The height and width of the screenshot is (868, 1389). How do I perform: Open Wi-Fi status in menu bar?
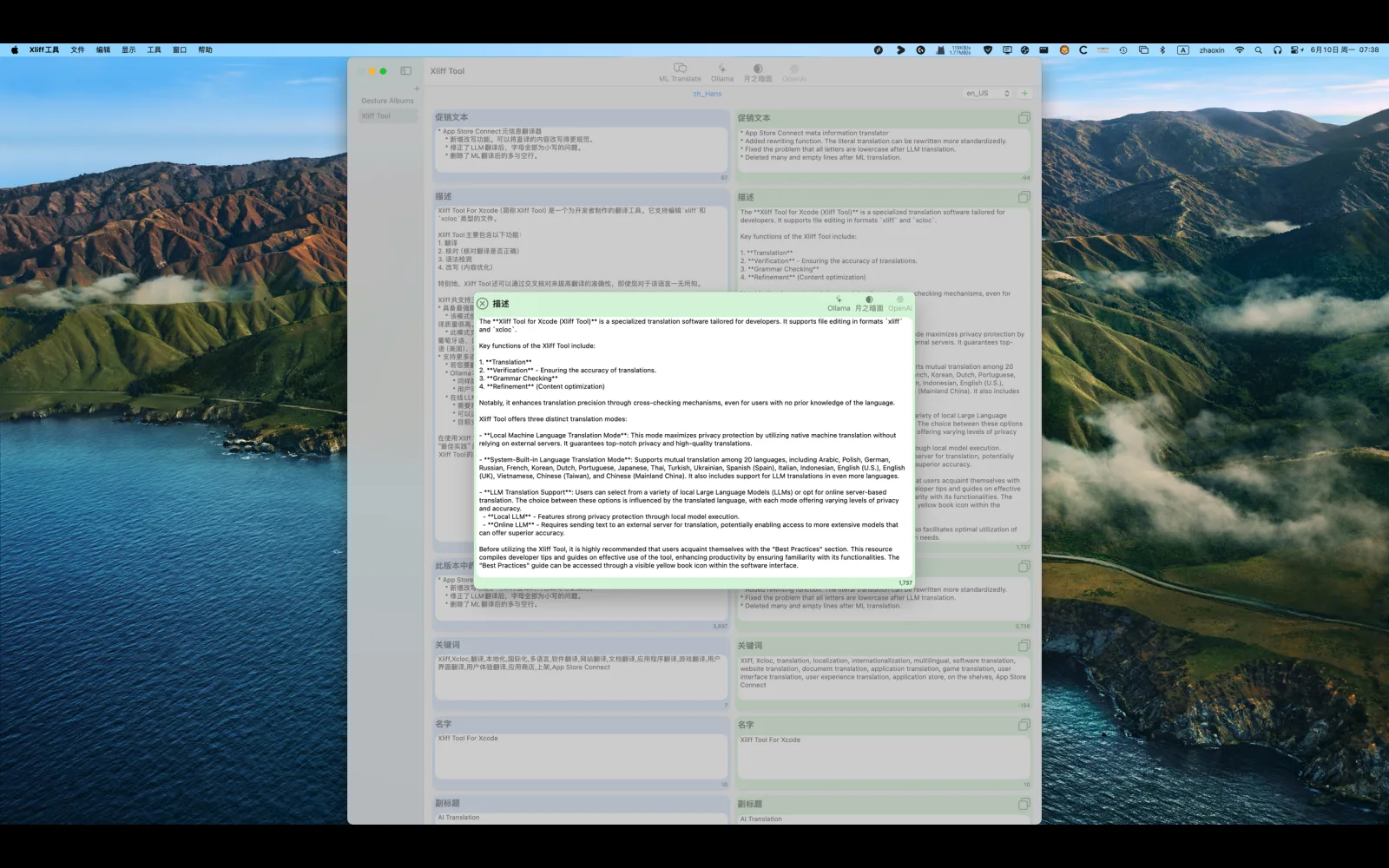click(x=1240, y=50)
